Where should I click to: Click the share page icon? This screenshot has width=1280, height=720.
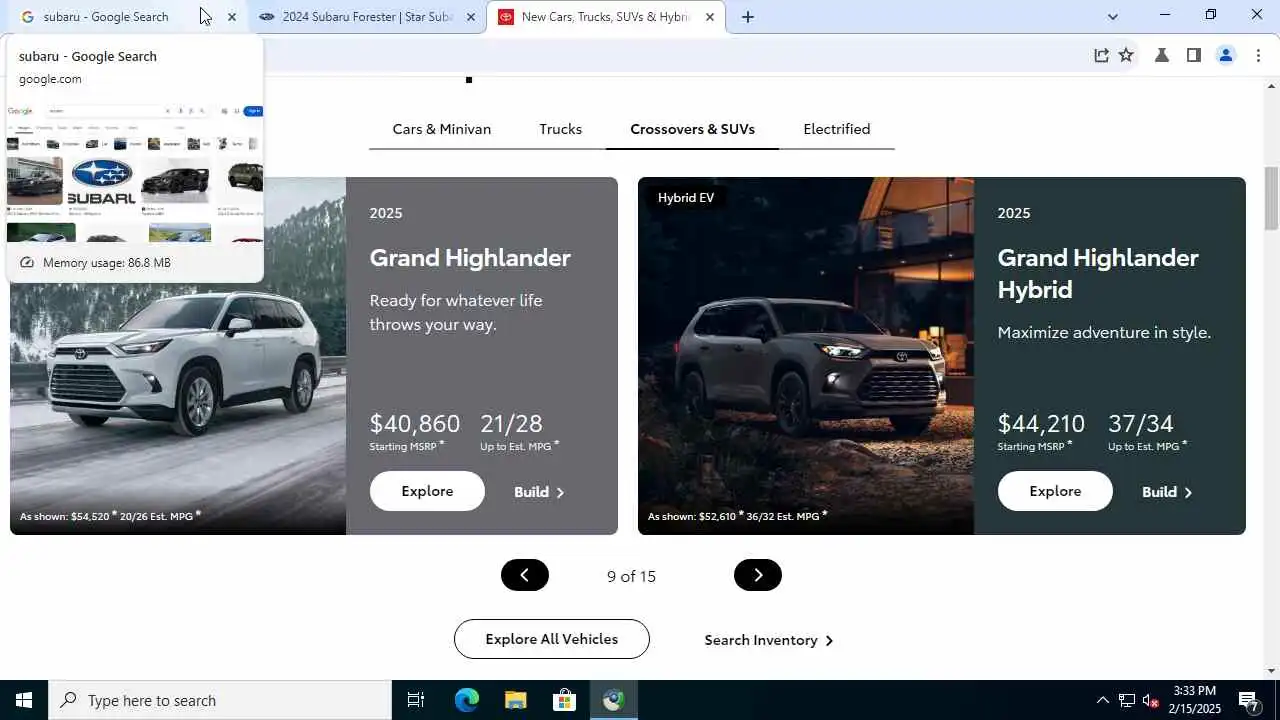point(1101,55)
